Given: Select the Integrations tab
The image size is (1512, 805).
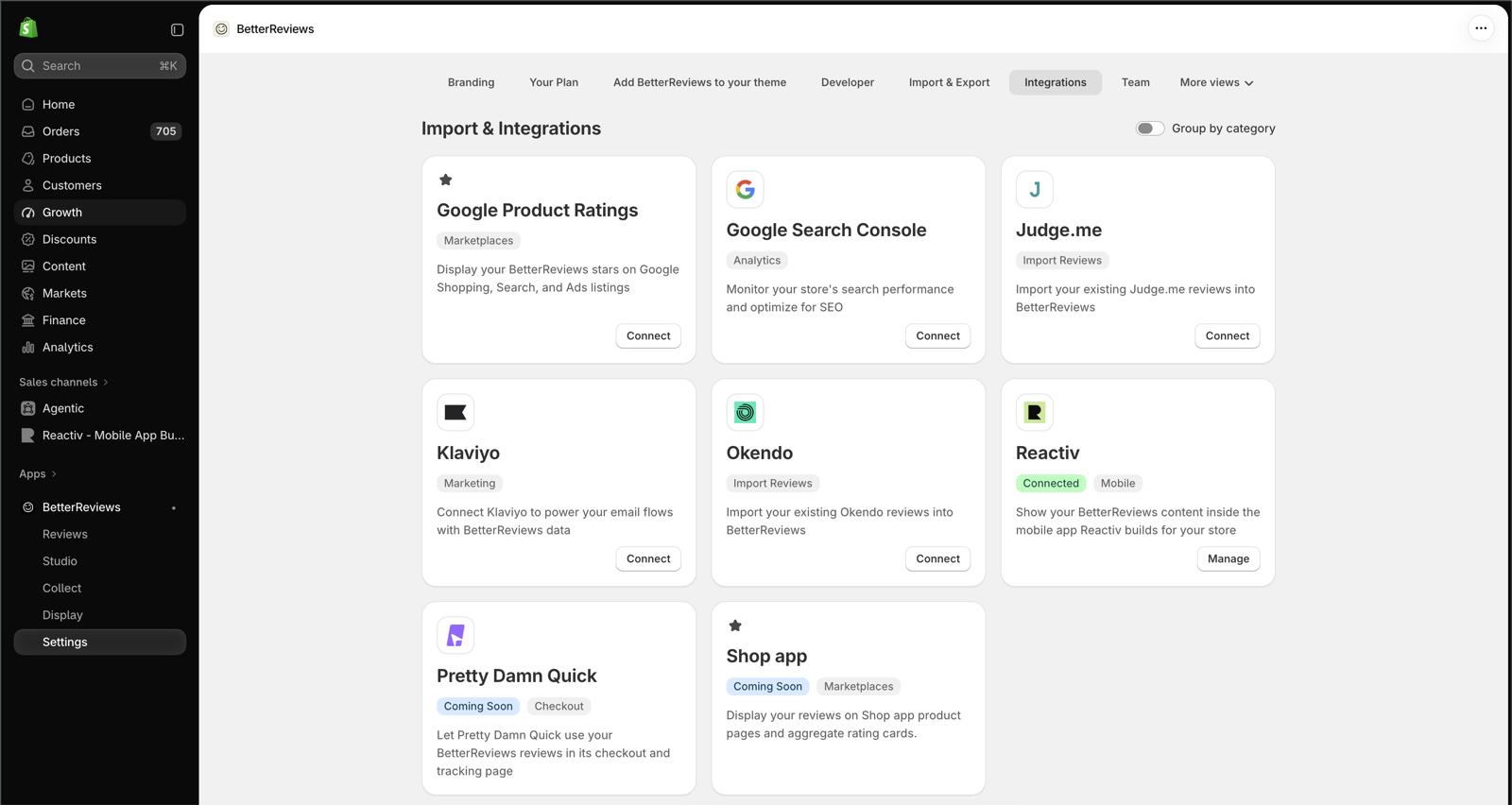Looking at the screenshot, I should (1055, 82).
